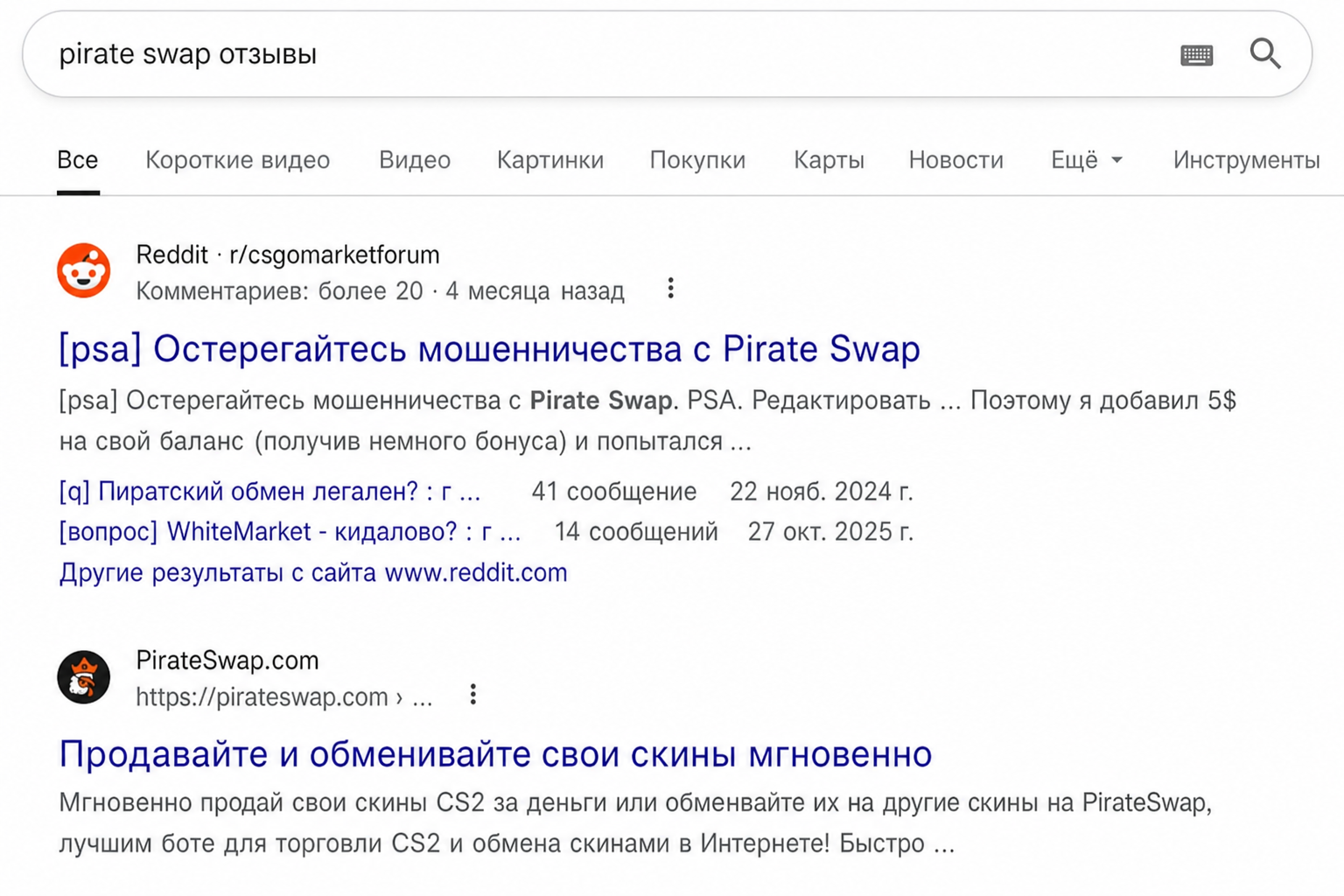Click the PirateSwap result snippet description
Viewport: 1344px width, 896px height.
pyautogui.click(x=635, y=823)
